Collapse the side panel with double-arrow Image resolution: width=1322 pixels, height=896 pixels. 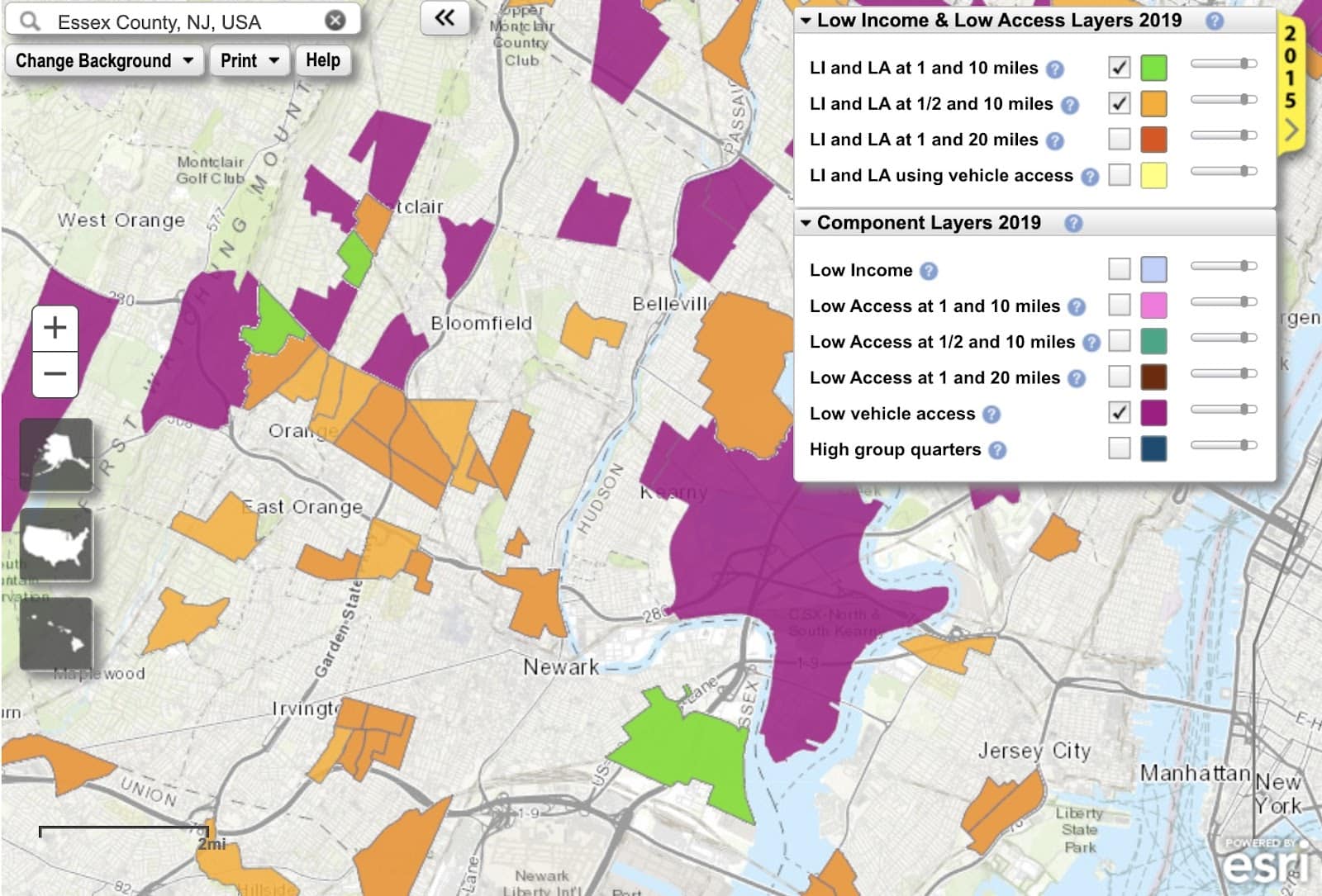pyautogui.click(x=445, y=17)
